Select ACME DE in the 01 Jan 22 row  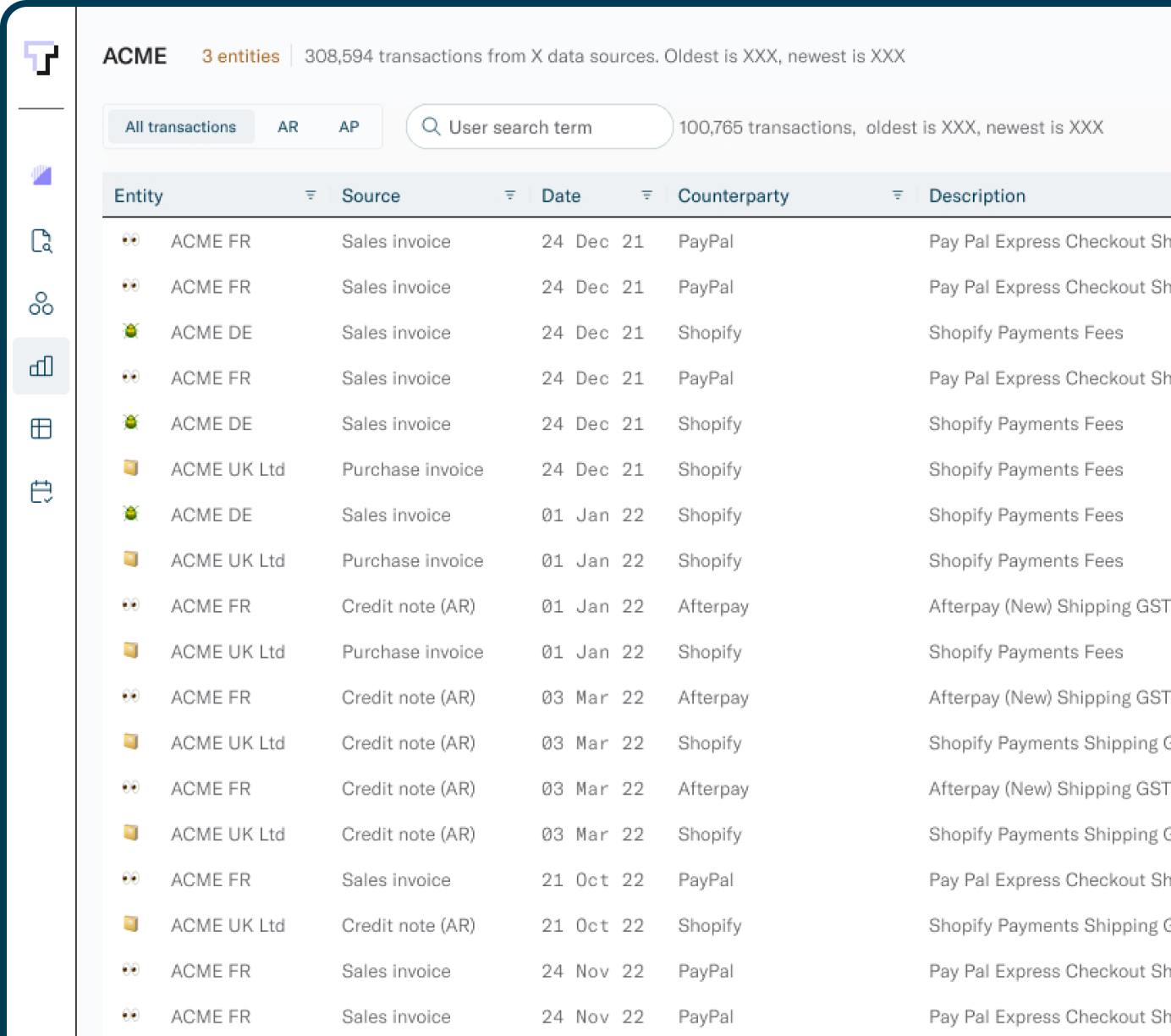(x=212, y=515)
